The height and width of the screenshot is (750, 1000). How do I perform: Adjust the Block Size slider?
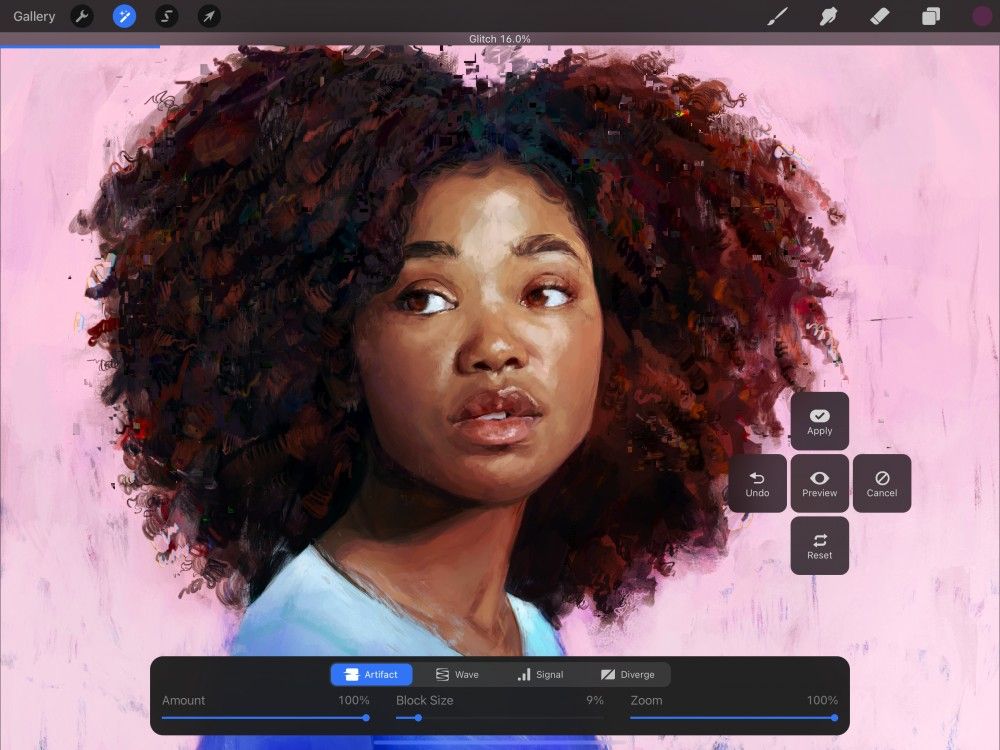tap(417, 717)
